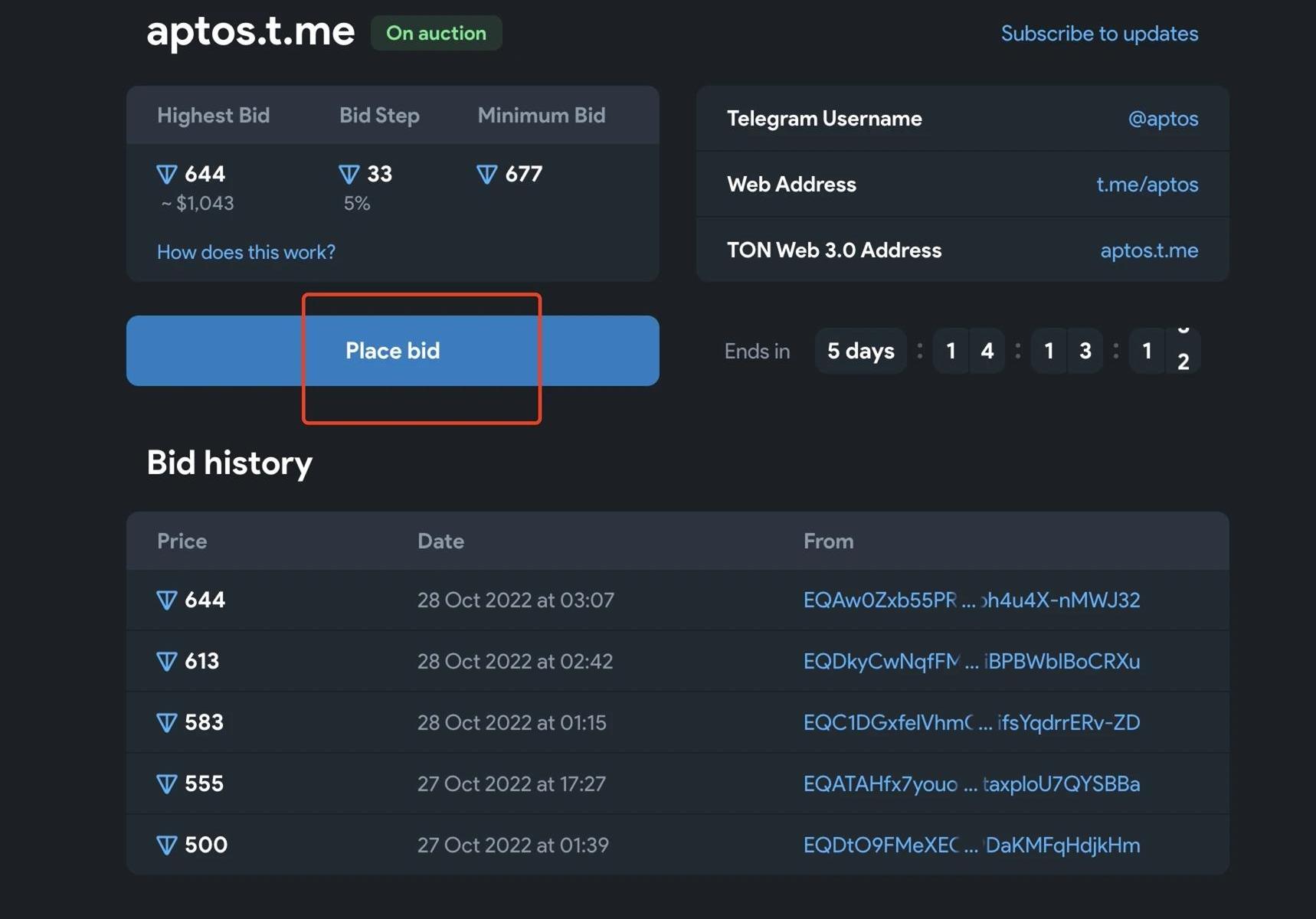Click the 583 price in bid history

point(205,722)
